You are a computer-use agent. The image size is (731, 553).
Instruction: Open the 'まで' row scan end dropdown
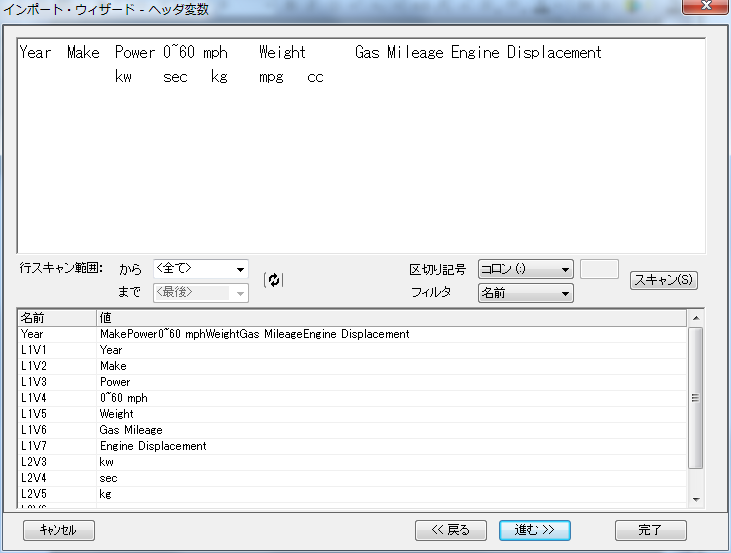tap(200, 293)
